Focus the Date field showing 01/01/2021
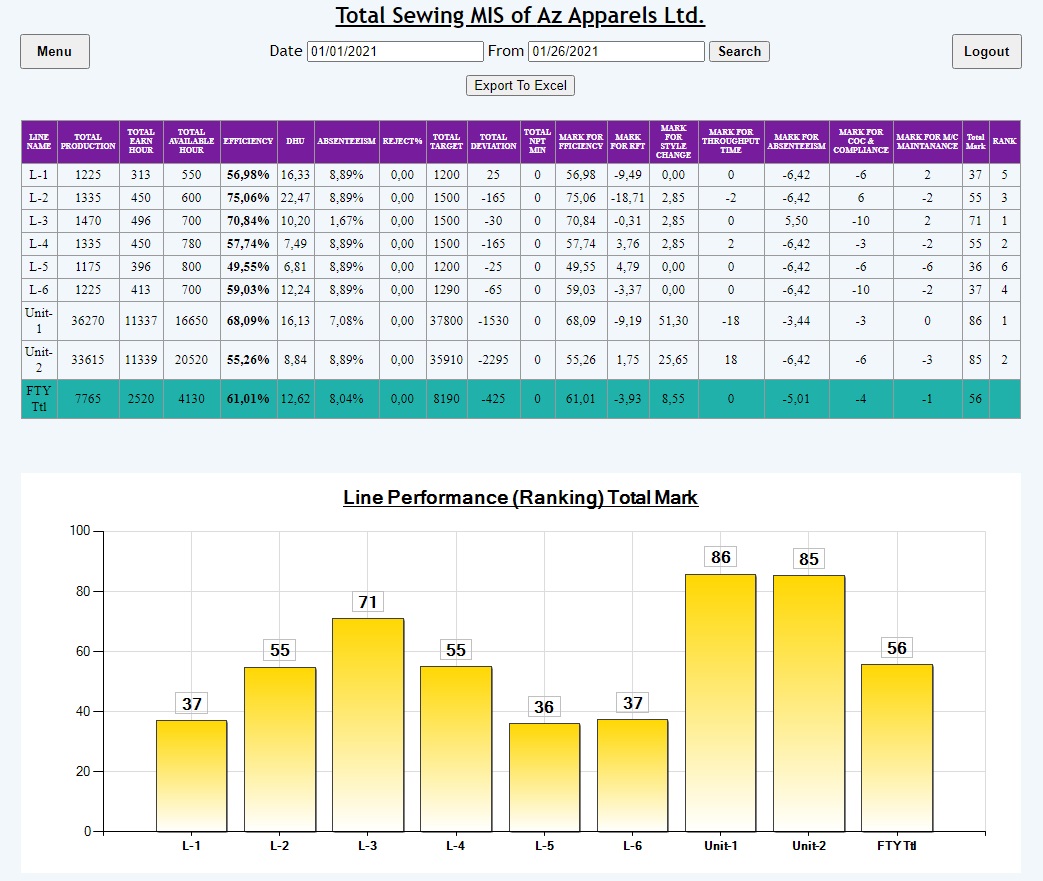 [x=395, y=51]
